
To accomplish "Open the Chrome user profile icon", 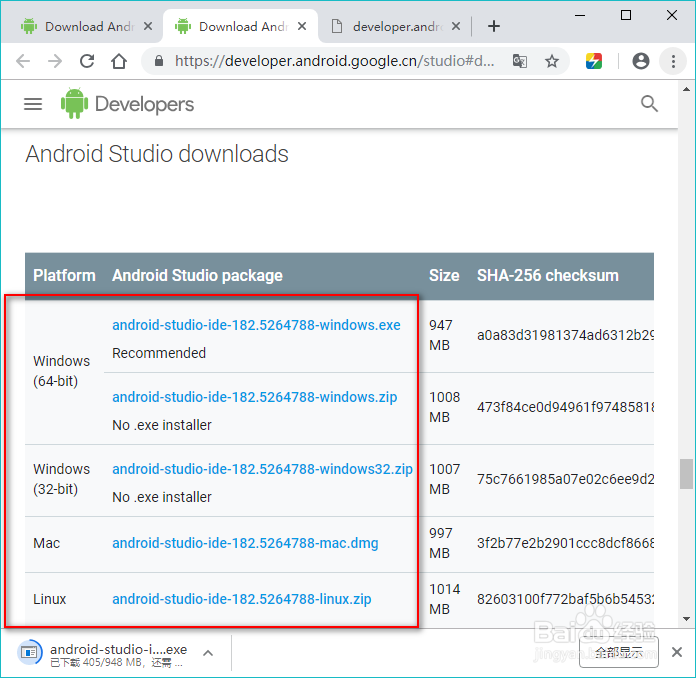I will [x=641, y=61].
